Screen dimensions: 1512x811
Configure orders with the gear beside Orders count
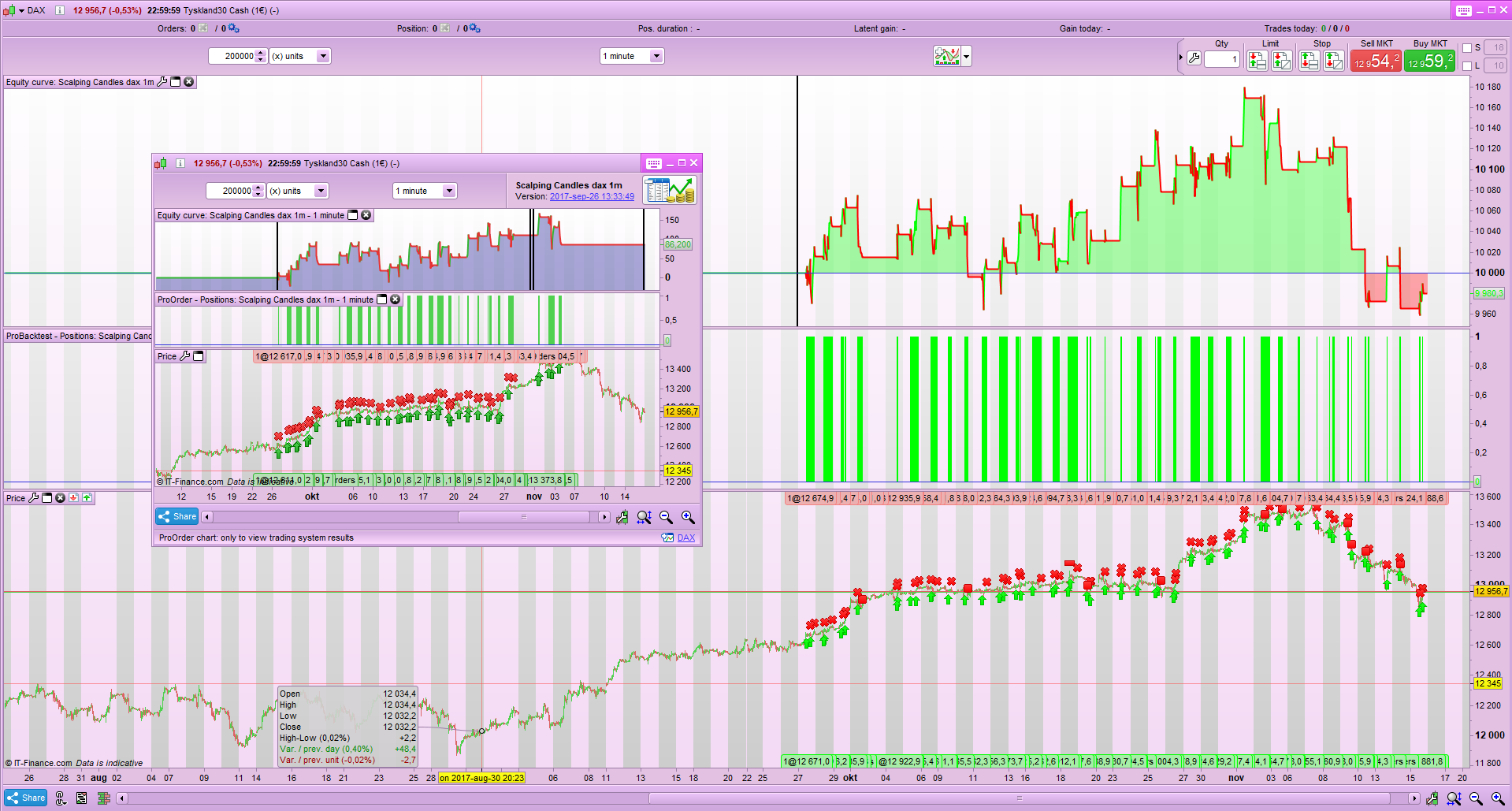[x=233, y=28]
